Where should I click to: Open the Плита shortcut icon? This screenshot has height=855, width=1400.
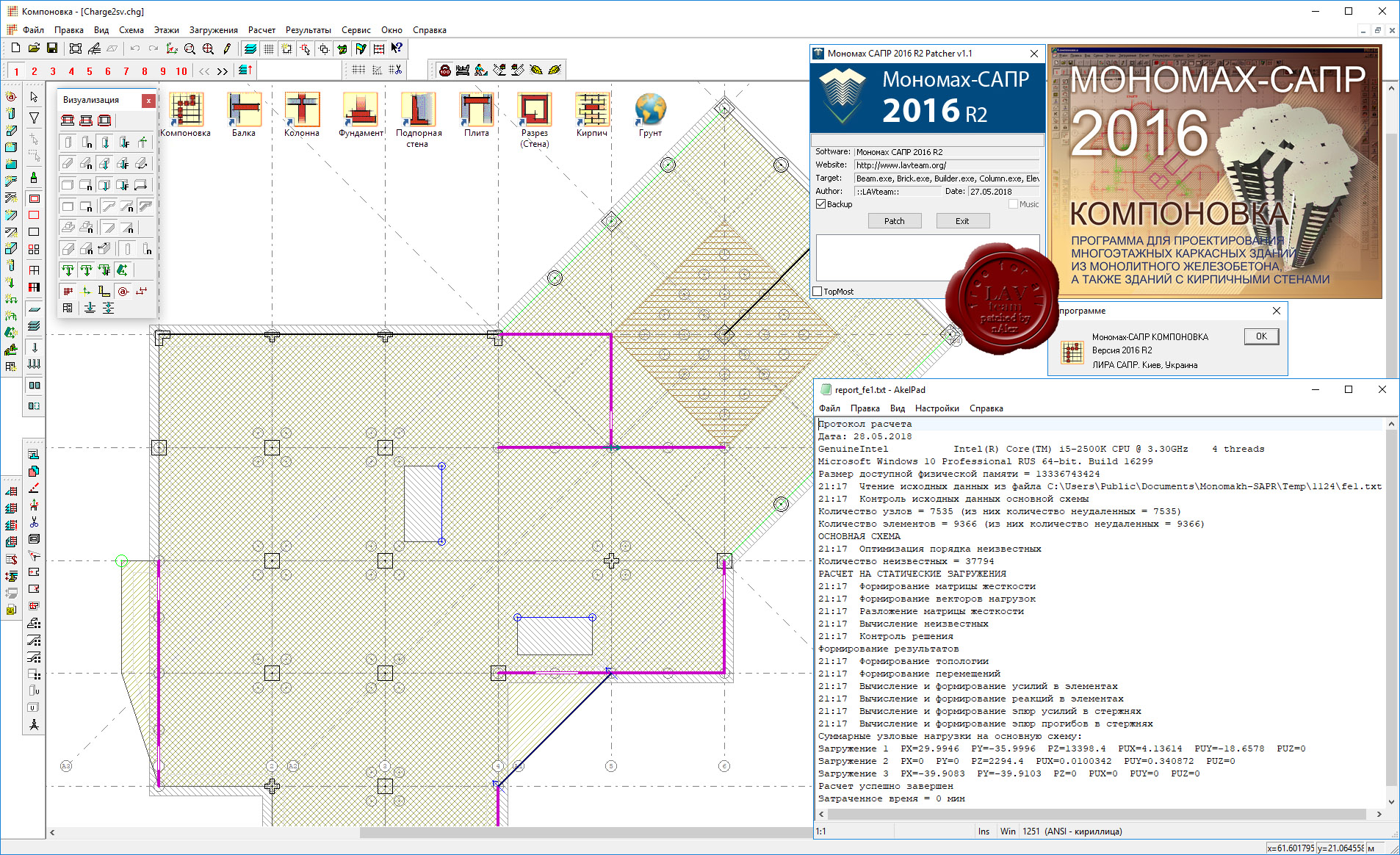click(477, 115)
